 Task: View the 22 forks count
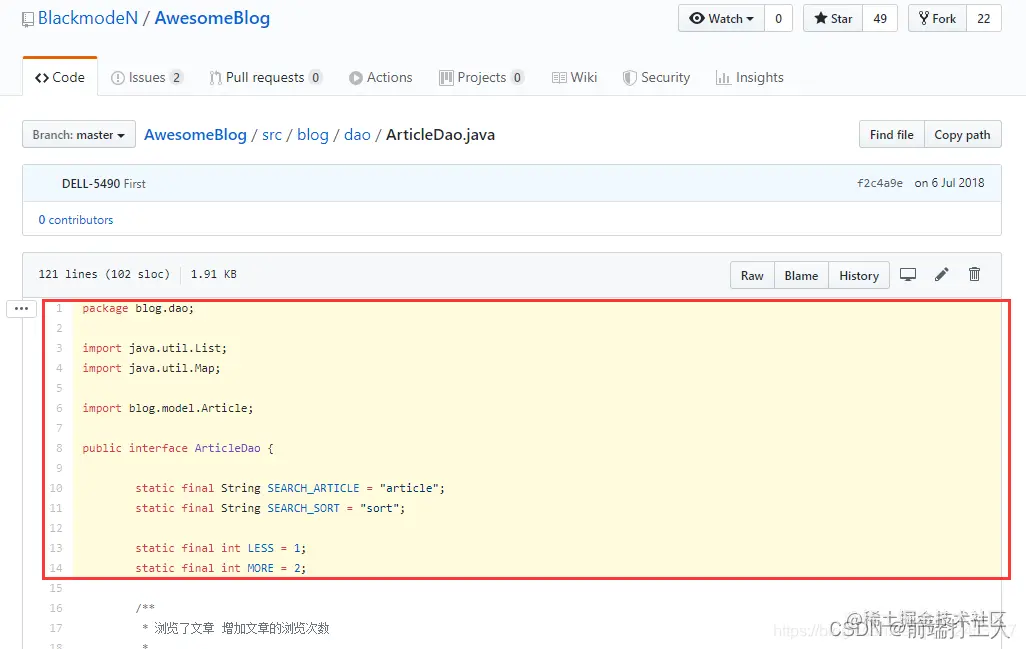point(983,18)
